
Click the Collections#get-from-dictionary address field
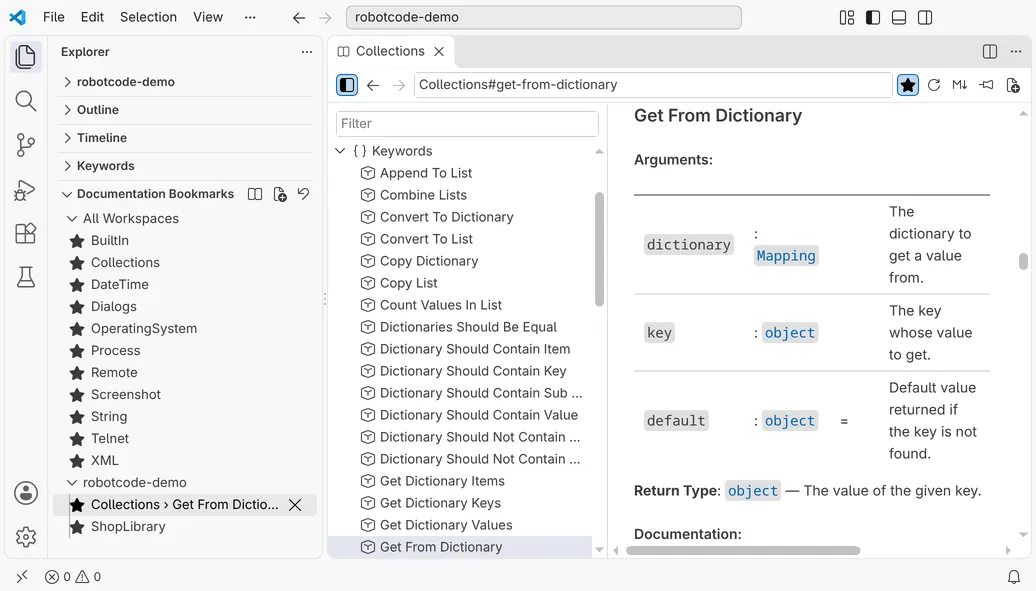[x=653, y=85]
